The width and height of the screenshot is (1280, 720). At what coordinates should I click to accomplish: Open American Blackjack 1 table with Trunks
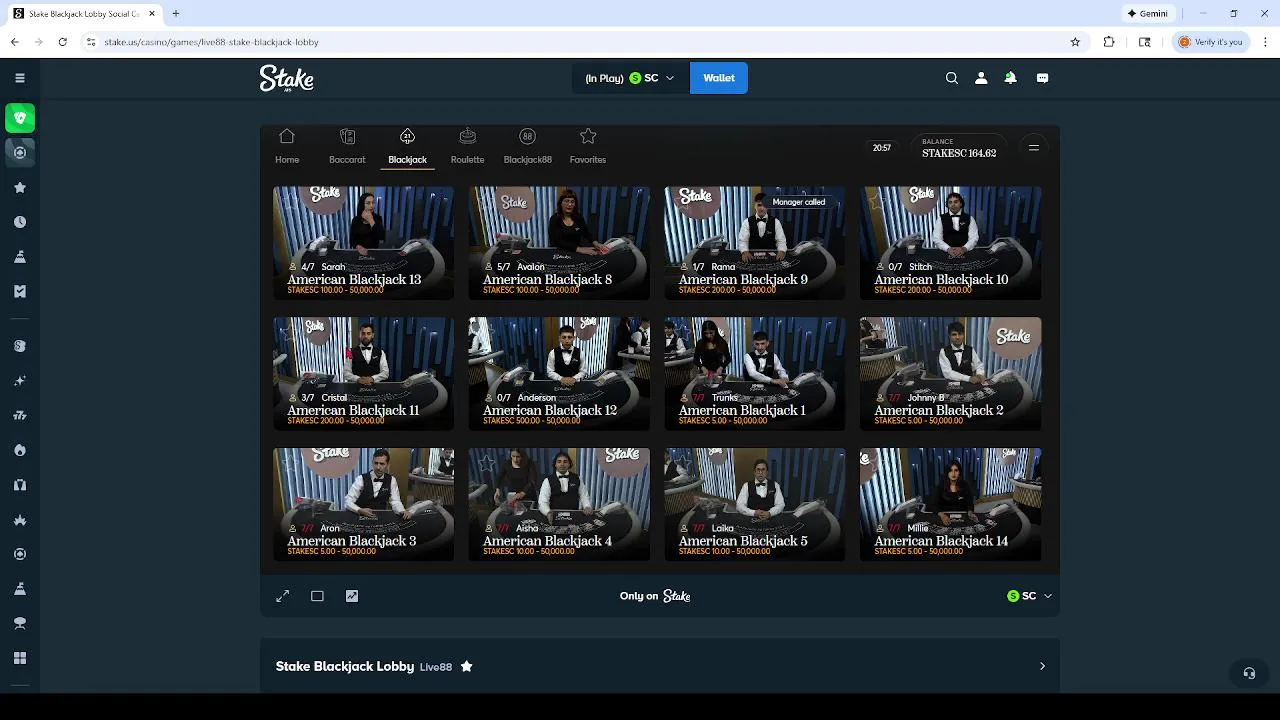pyautogui.click(x=755, y=374)
